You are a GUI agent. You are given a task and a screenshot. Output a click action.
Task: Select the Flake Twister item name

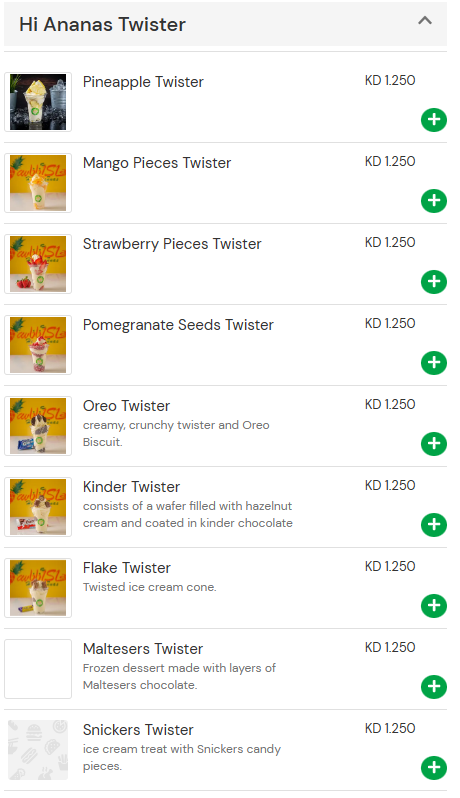click(x=127, y=567)
